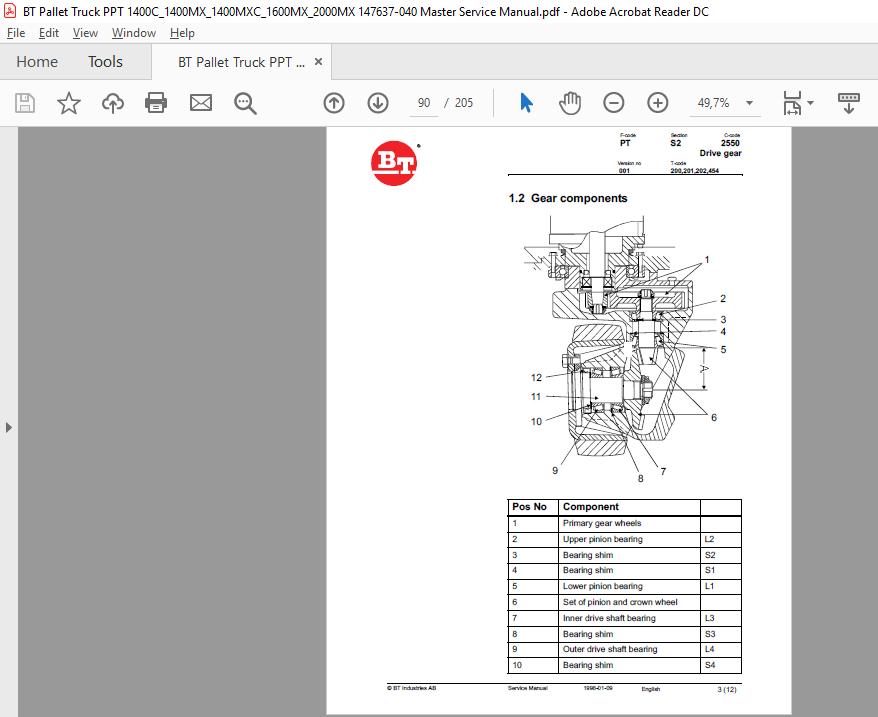The width and height of the screenshot is (878, 717).
Task: Open the fit page width tool
Action: (x=792, y=103)
